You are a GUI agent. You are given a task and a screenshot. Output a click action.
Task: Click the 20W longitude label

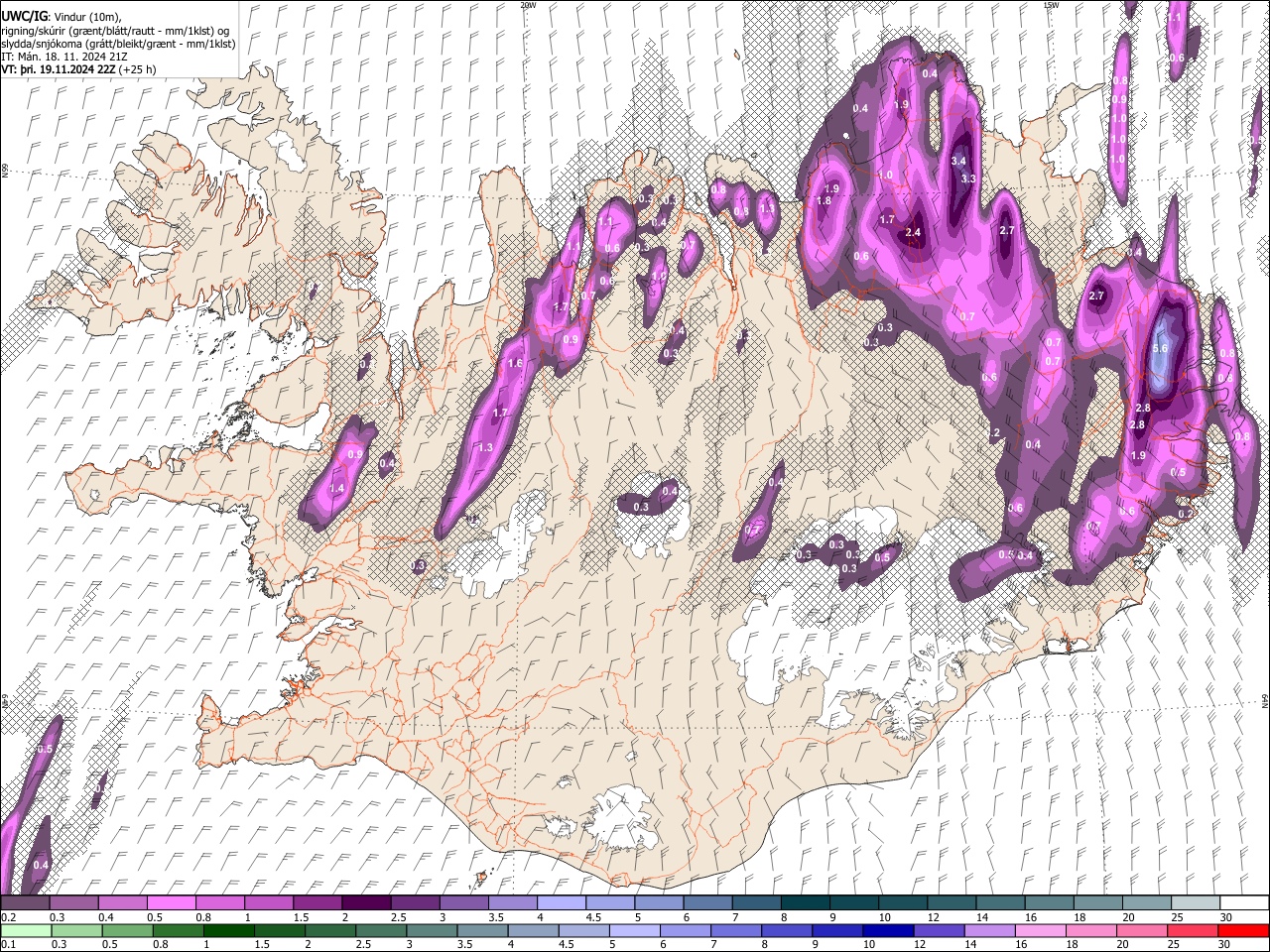tap(528, 5)
